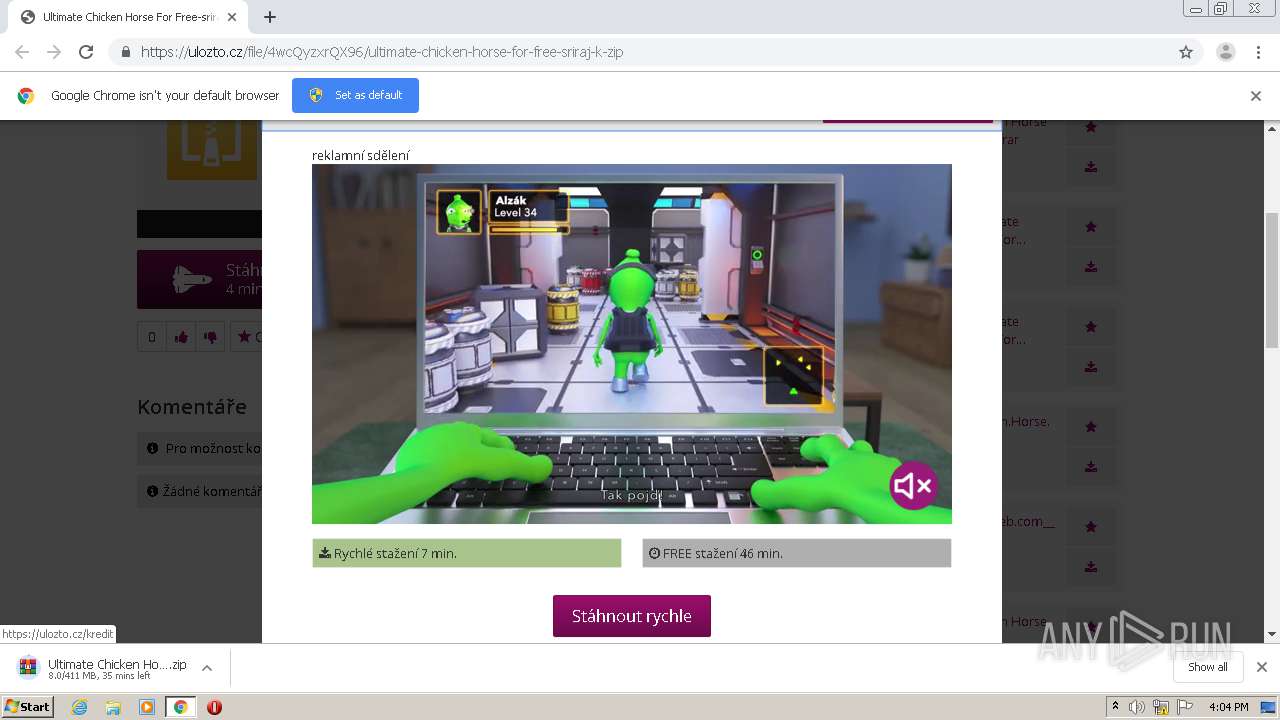The image size is (1280, 720).
Task: Reload the current page
Action: tap(86, 52)
